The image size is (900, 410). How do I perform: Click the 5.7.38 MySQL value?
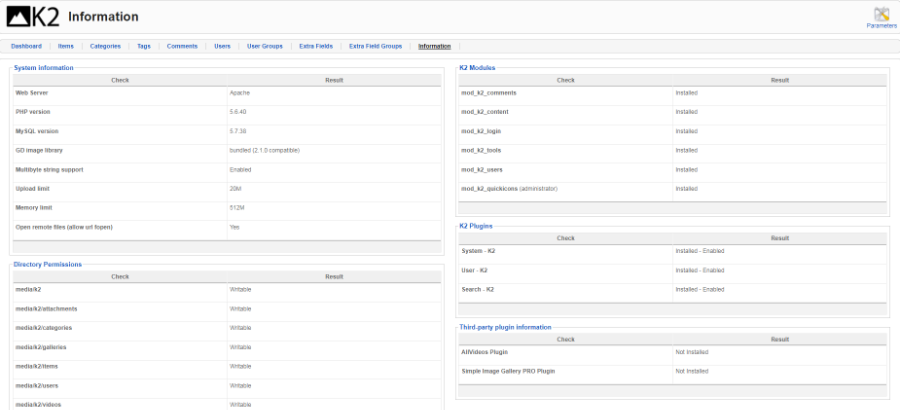pyautogui.click(x=238, y=131)
